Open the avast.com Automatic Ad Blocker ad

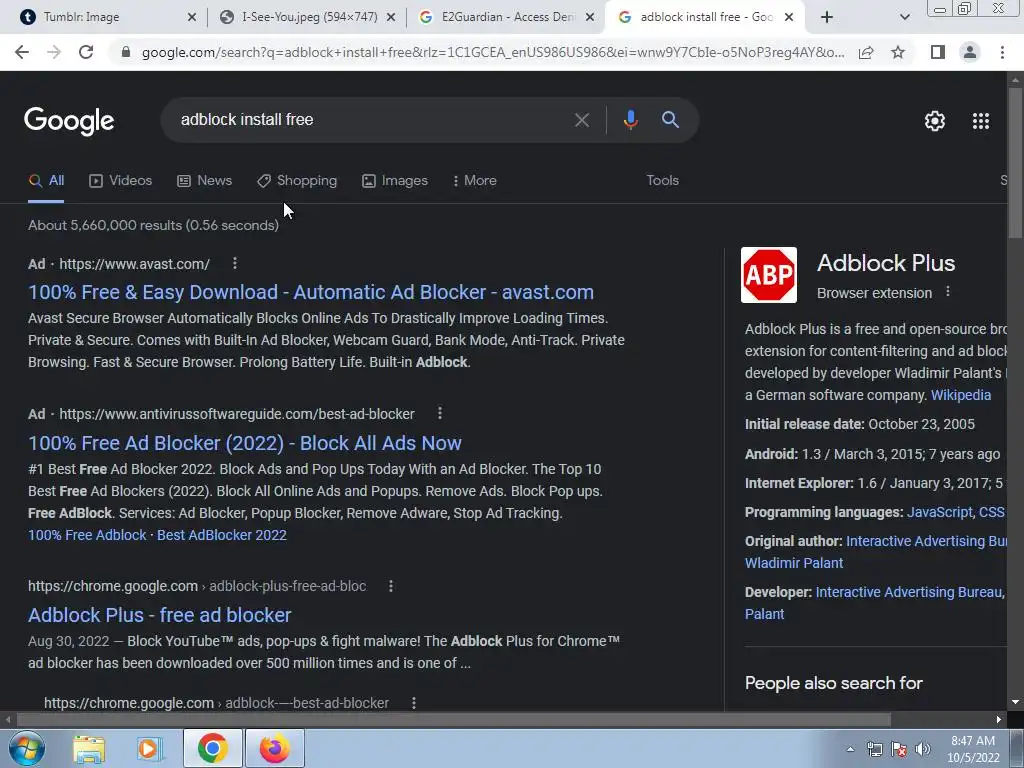[x=311, y=292]
